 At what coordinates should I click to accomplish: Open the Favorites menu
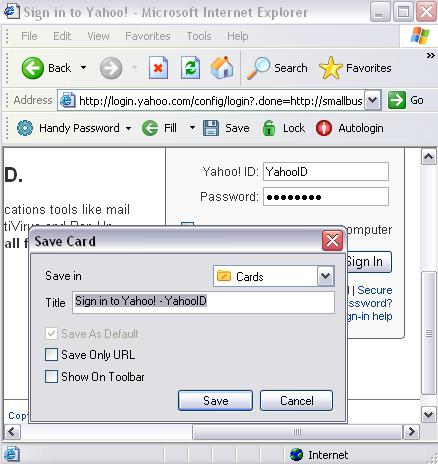click(148, 36)
